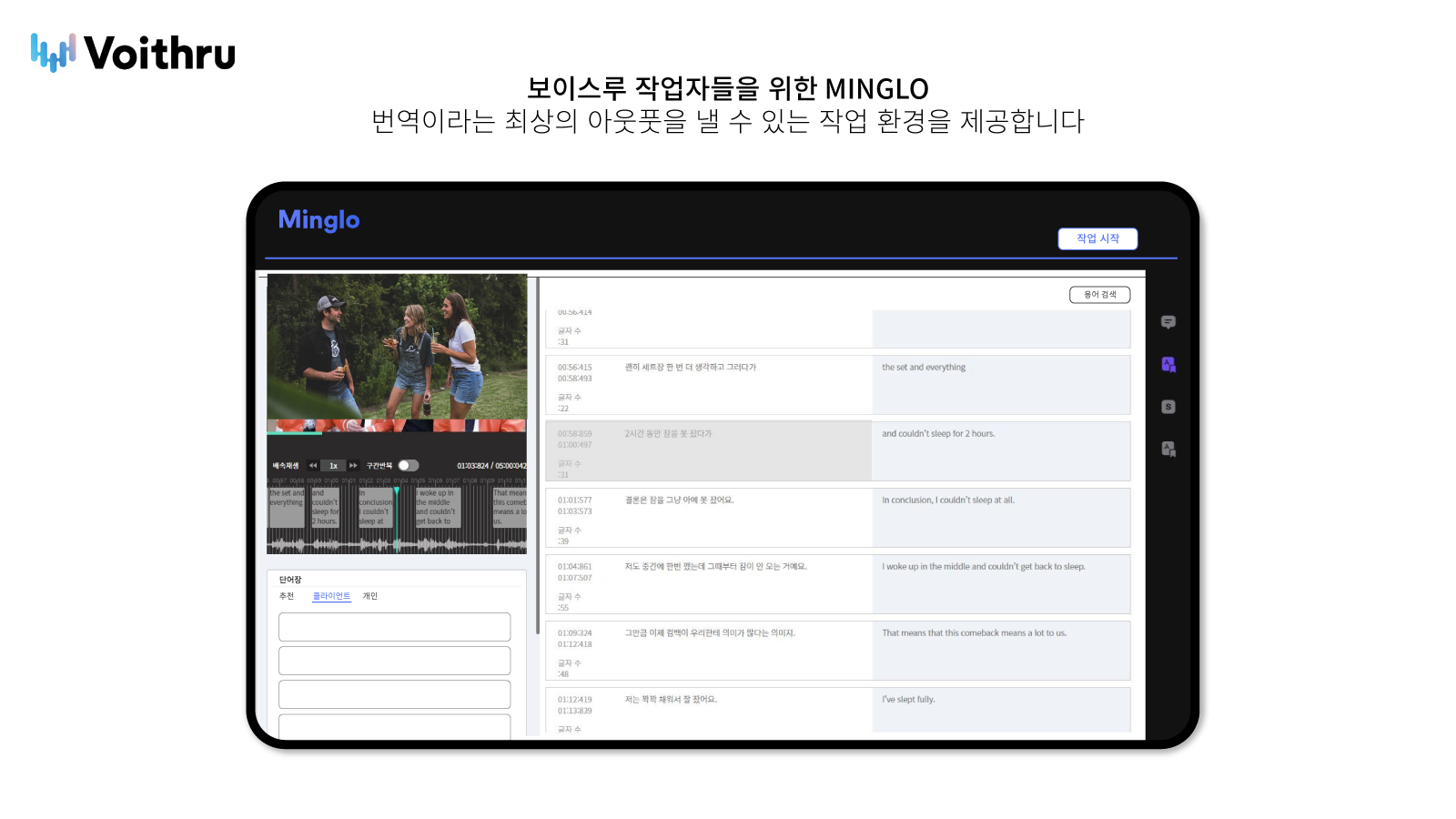
Task: Click the 작업 시작 button
Action: pos(1097,238)
